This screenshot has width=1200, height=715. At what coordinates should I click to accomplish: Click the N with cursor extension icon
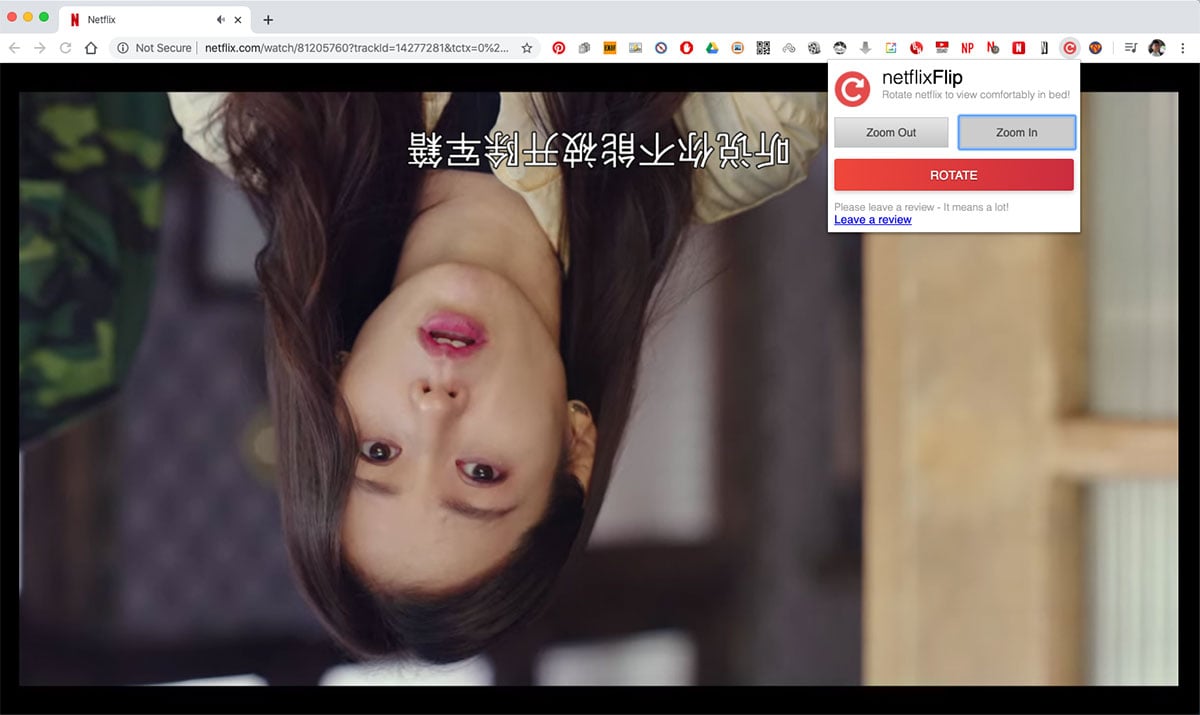(993, 47)
